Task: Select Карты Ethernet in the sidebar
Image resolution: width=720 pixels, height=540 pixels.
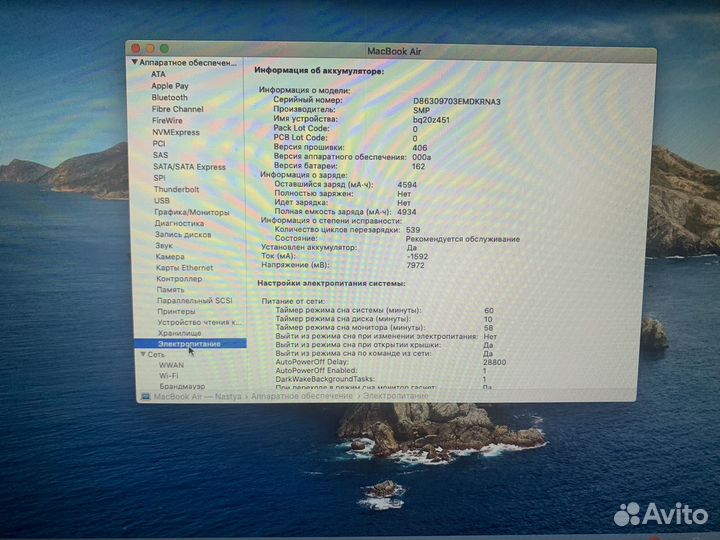Action: click(x=184, y=268)
